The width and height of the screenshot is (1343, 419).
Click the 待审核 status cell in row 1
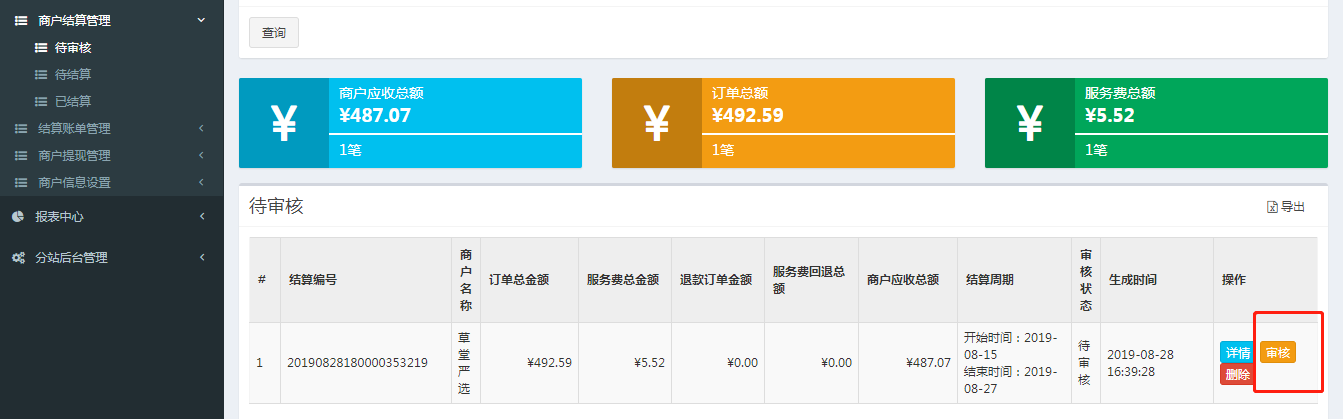point(1085,363)
